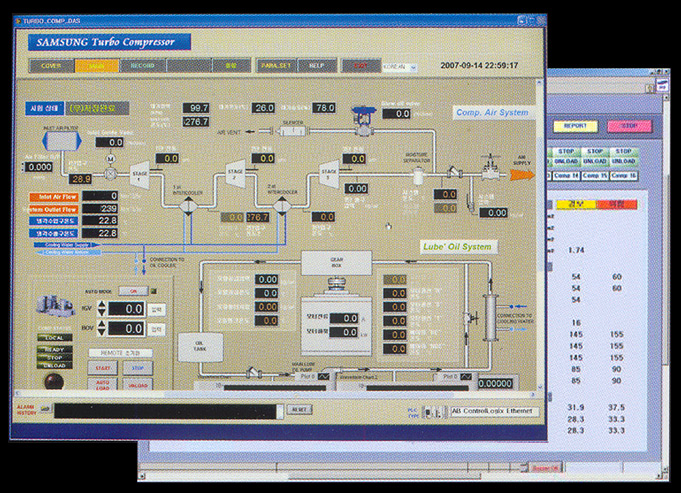681x493 pixels.
Task: Select Comp 15 in the back window
Action: tap(595, 175)
